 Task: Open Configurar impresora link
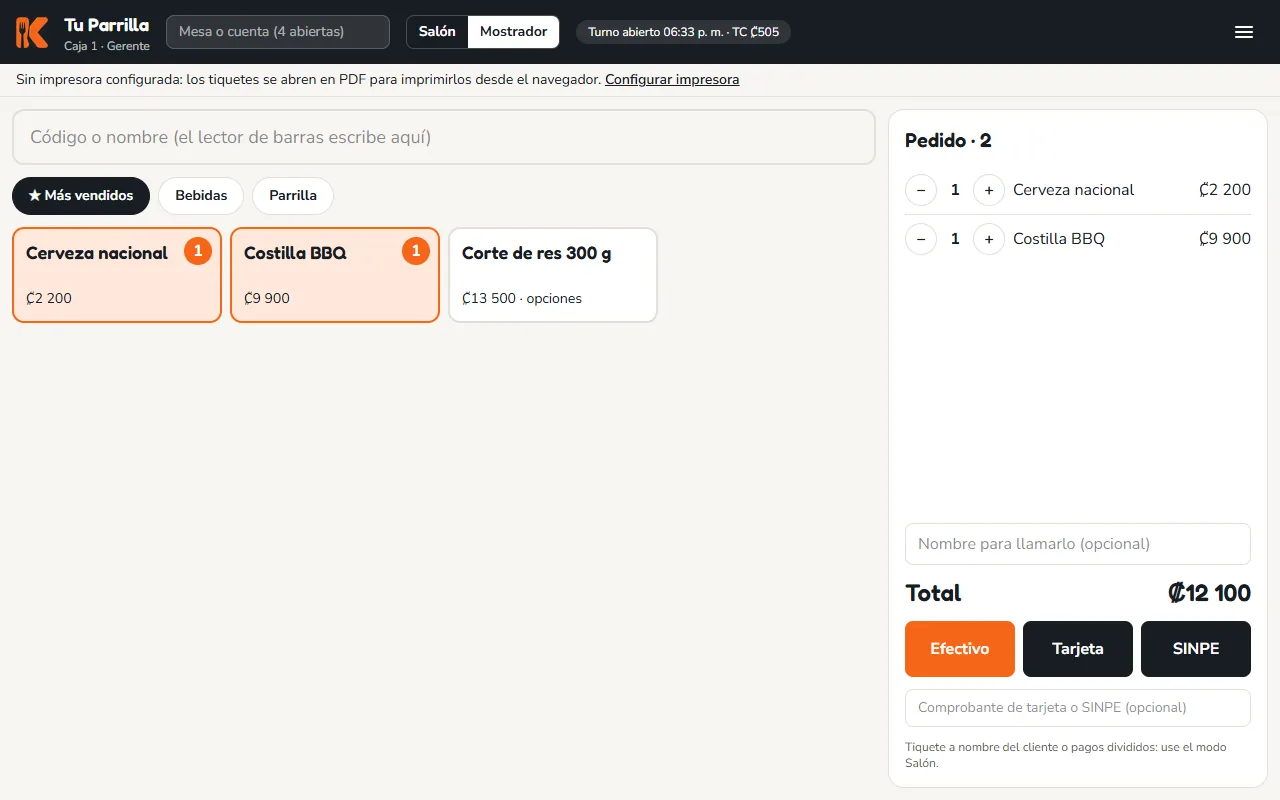coord(672,80)
